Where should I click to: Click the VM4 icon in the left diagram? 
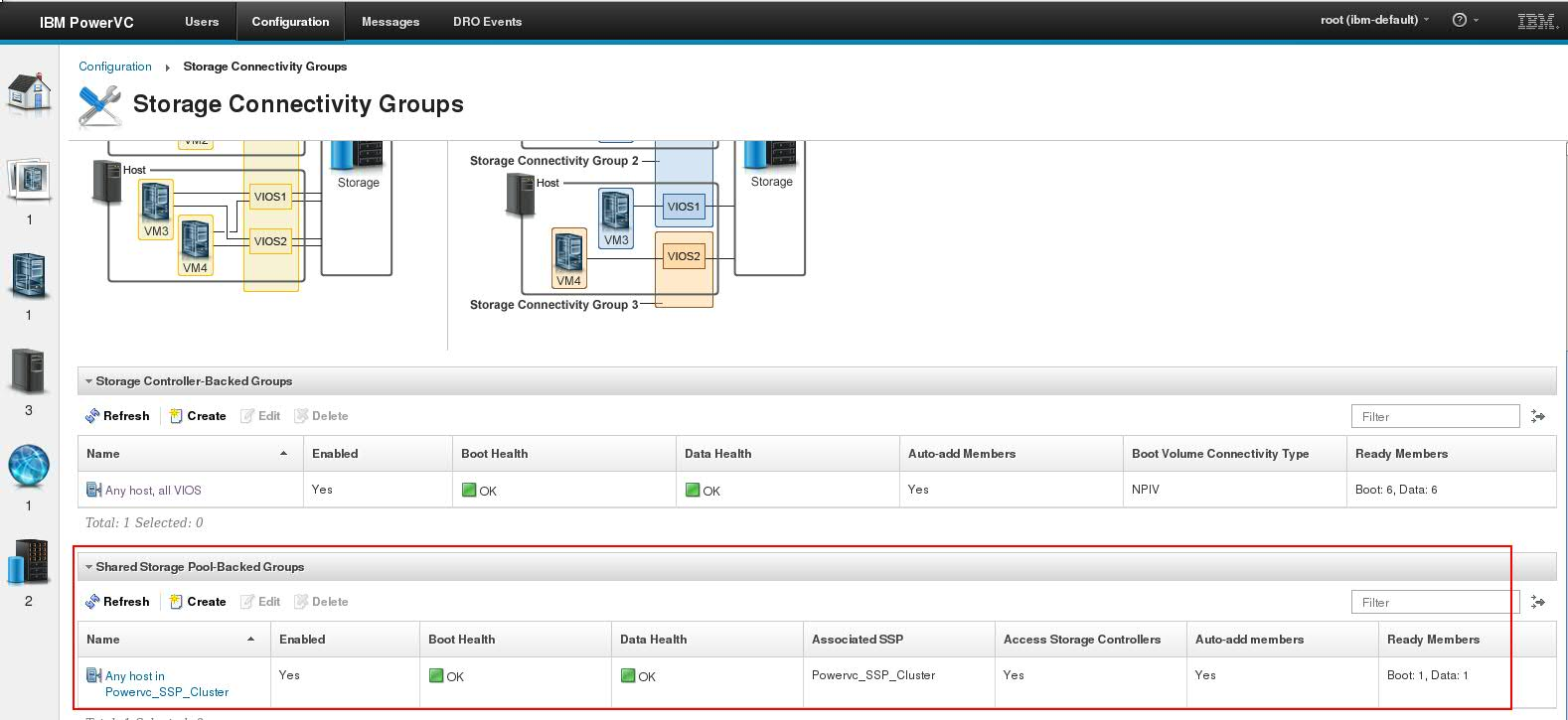click(195, 246)
